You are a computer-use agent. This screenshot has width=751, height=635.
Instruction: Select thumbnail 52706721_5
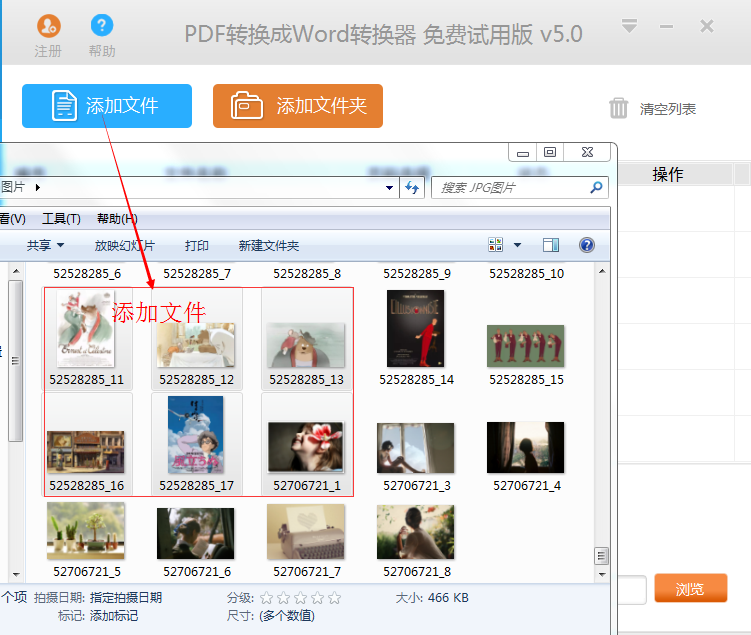click(x=86, y=531)
